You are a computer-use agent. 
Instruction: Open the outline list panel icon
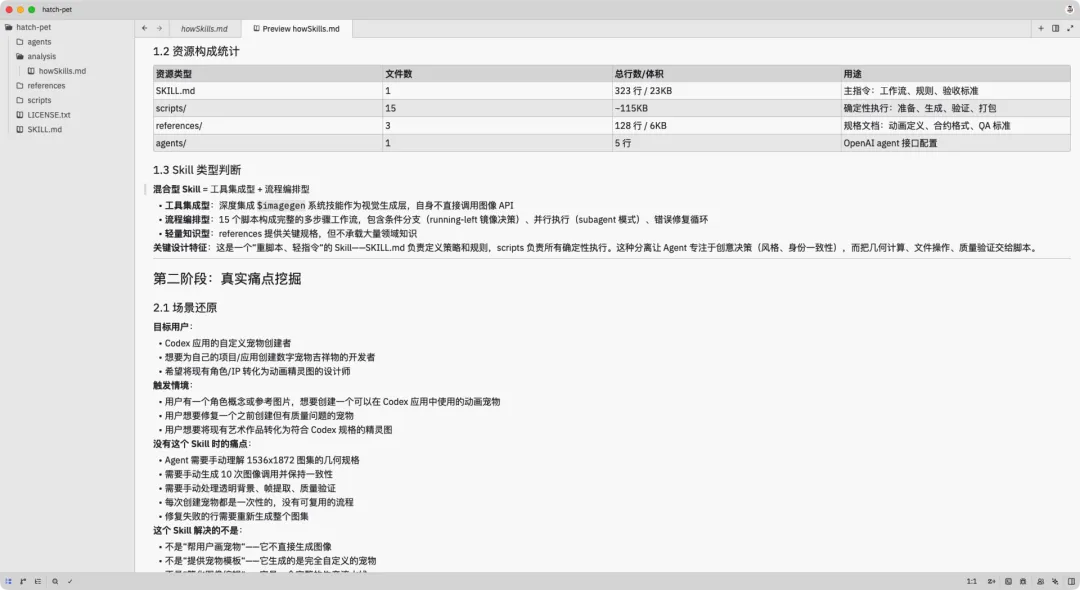point(38,581)
